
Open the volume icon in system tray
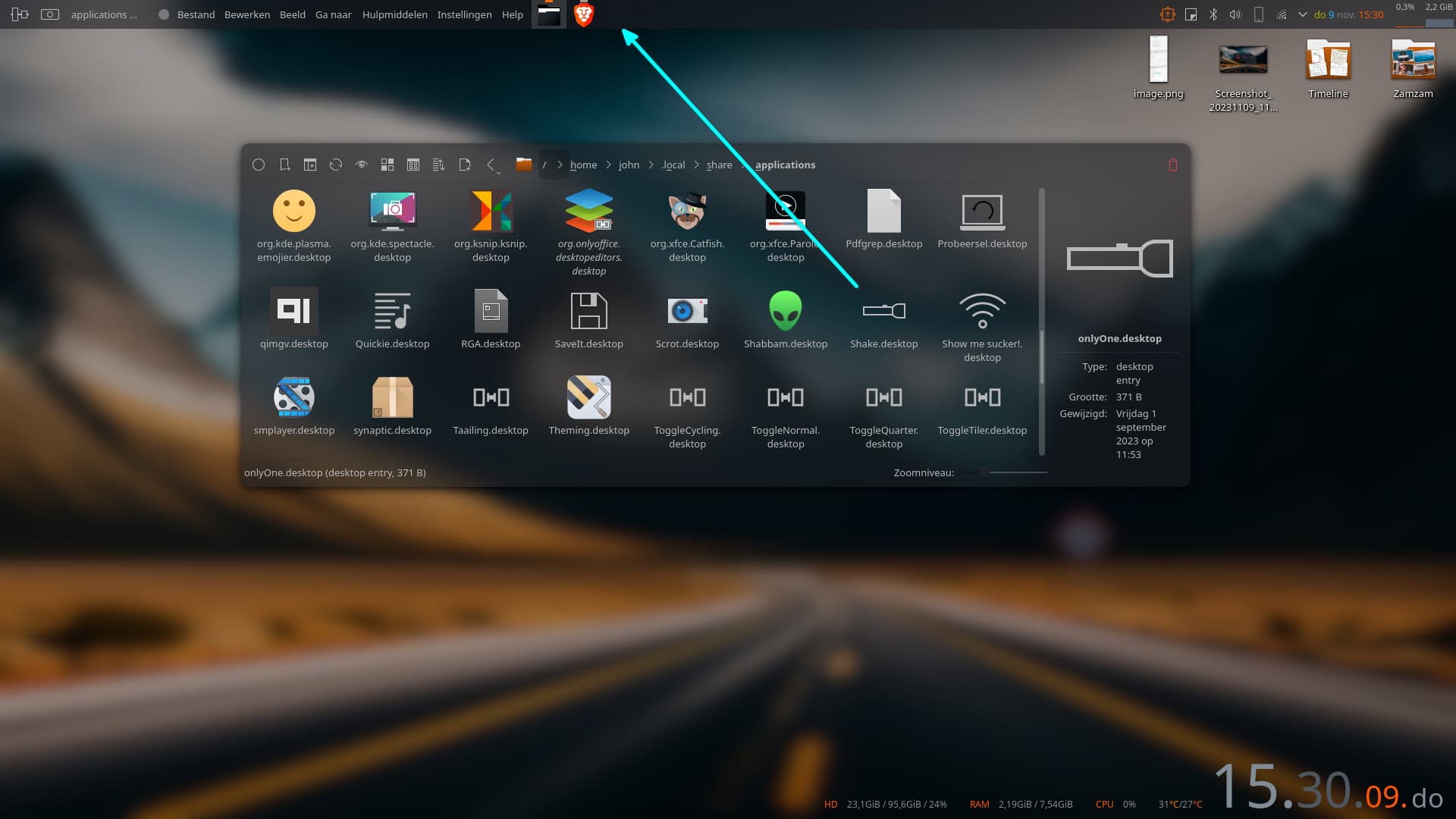tap(1235, 14)
